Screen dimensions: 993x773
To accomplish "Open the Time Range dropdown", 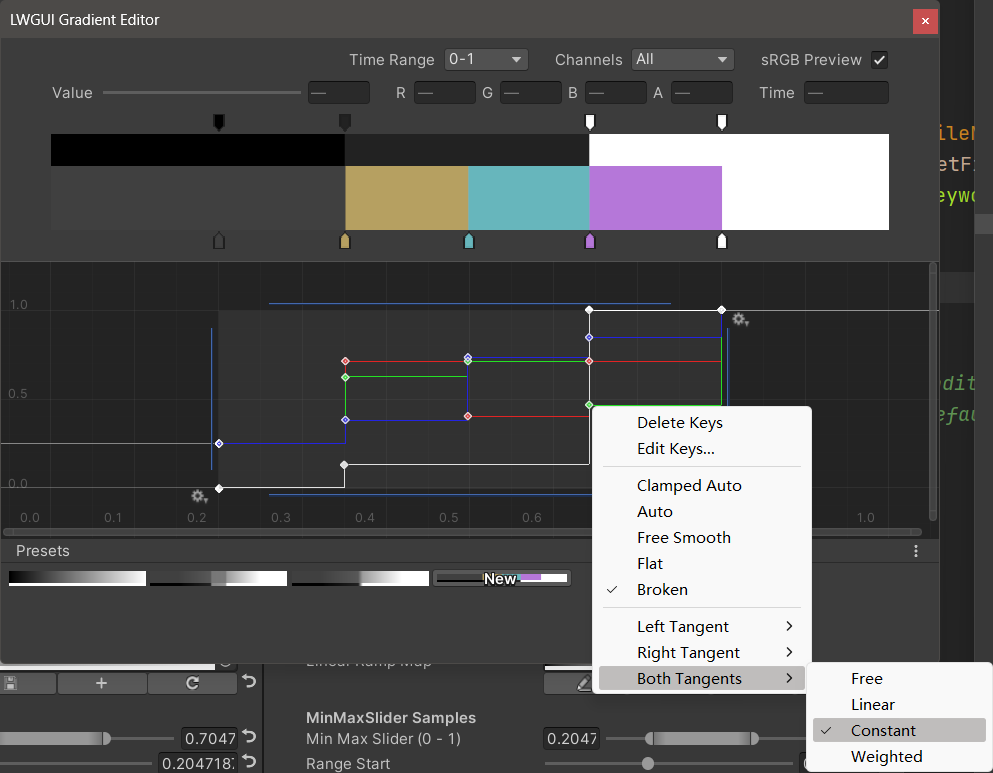I will [486, 60].
